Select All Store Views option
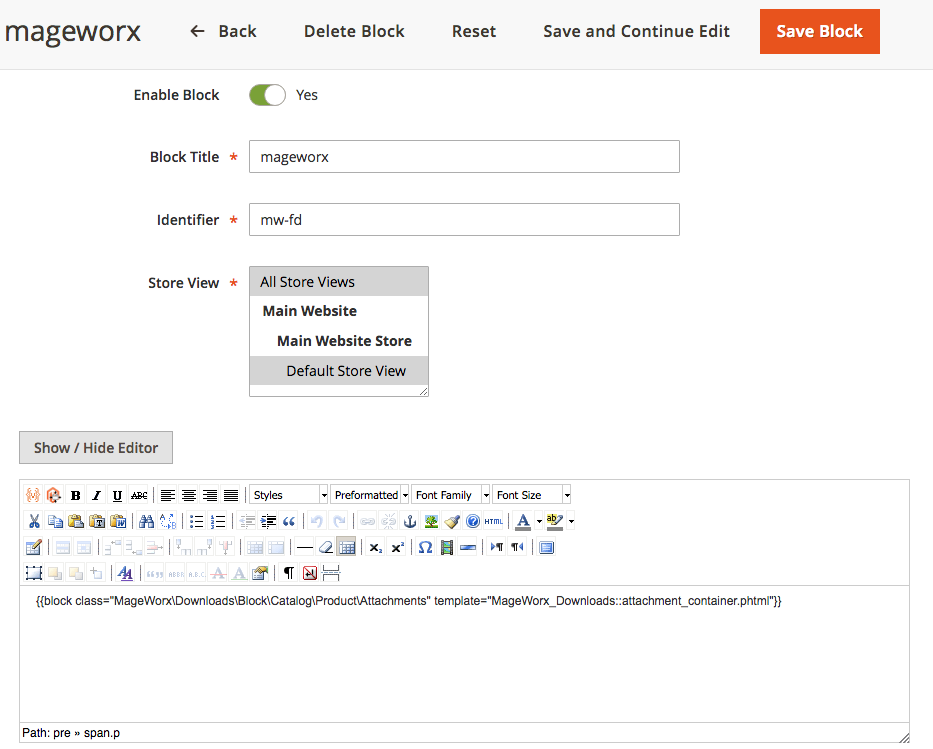 339,282
